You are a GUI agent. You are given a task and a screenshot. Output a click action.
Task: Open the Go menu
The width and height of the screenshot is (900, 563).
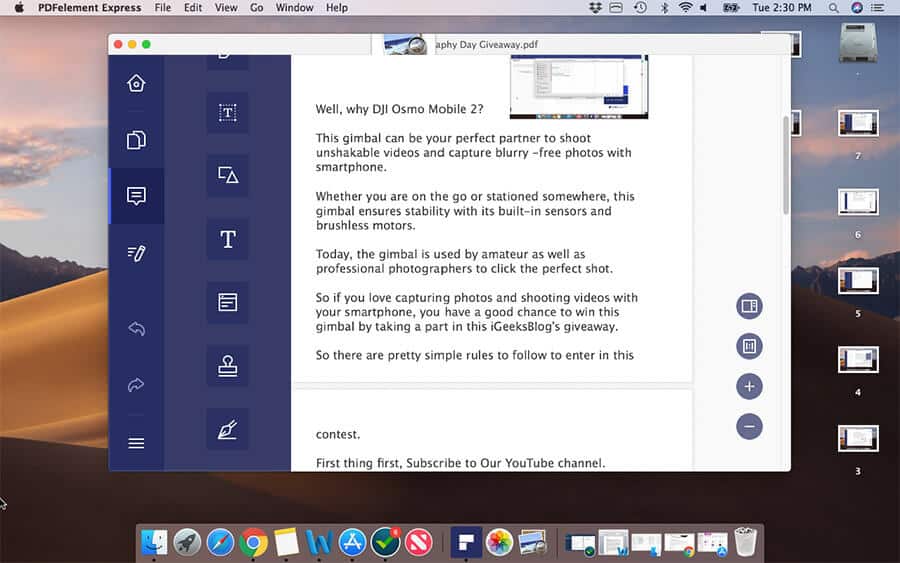point(257,7)
